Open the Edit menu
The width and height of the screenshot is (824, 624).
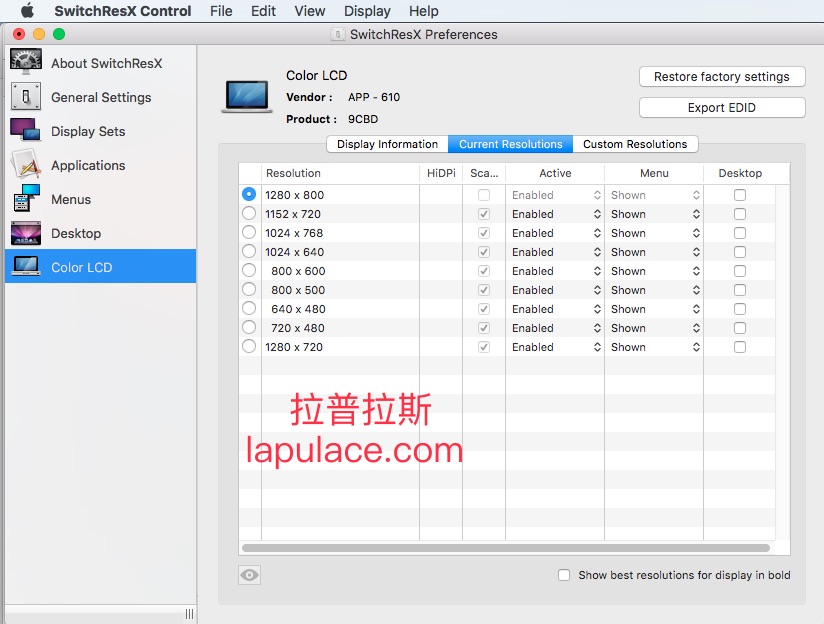(263, 11)
